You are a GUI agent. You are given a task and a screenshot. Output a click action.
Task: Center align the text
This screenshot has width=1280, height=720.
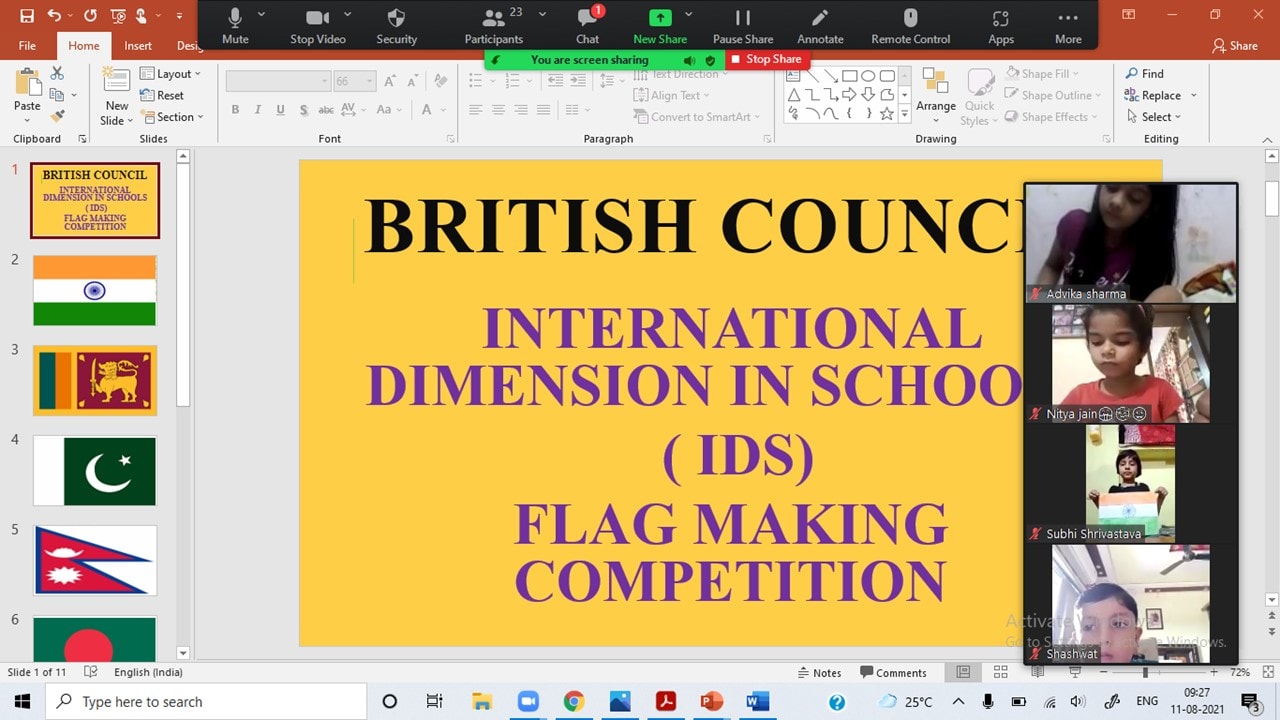[498, 110]
